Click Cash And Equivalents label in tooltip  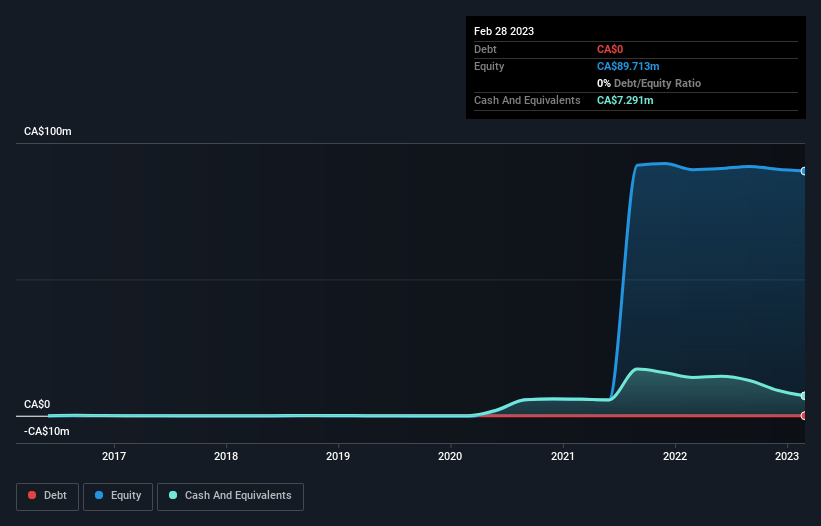click(527, 100)
